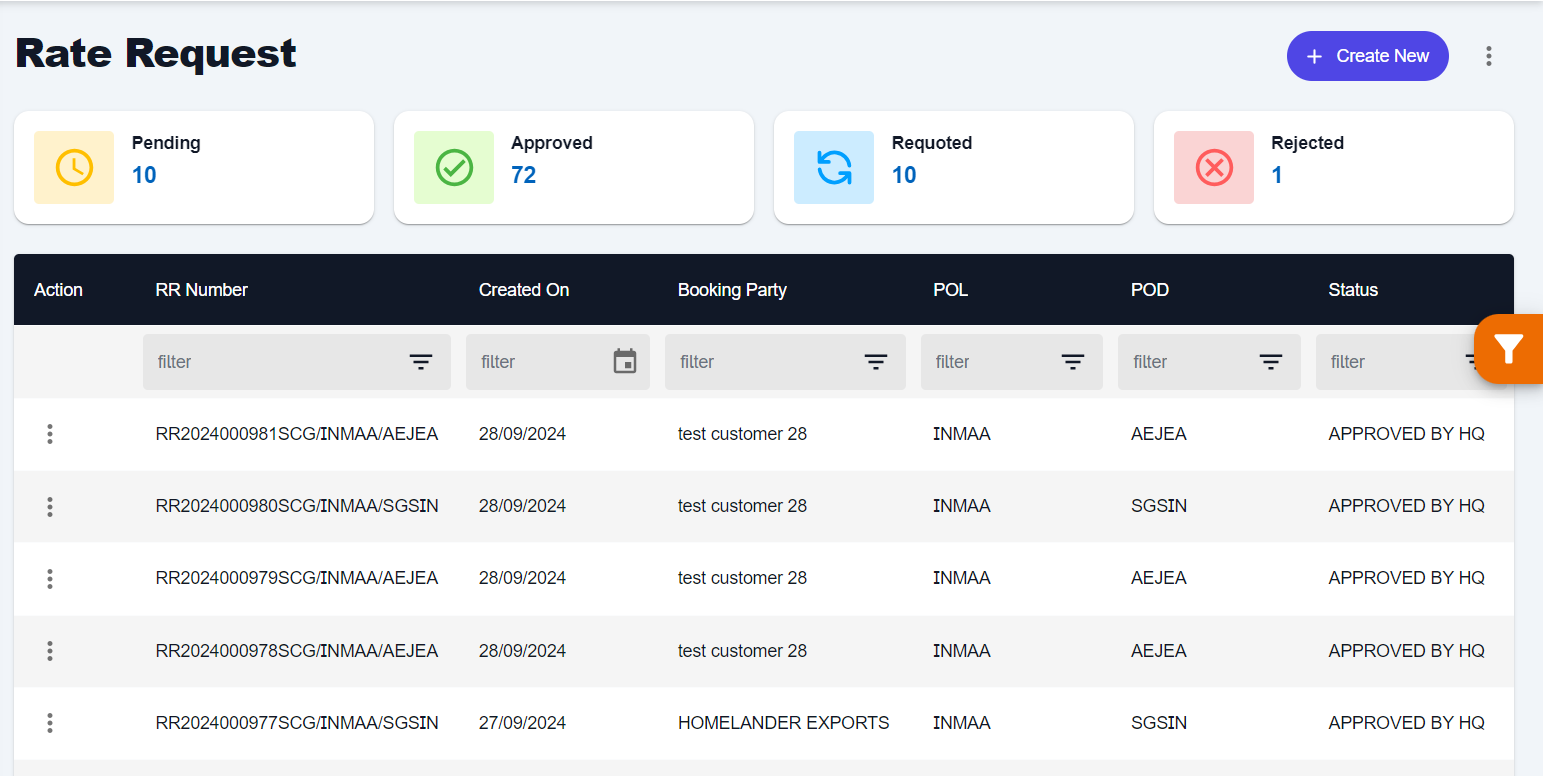Image resolution: width=1543 pixels, height=776 pixels.
Task: Open Booking Party filter options icon
Action: 876,362
